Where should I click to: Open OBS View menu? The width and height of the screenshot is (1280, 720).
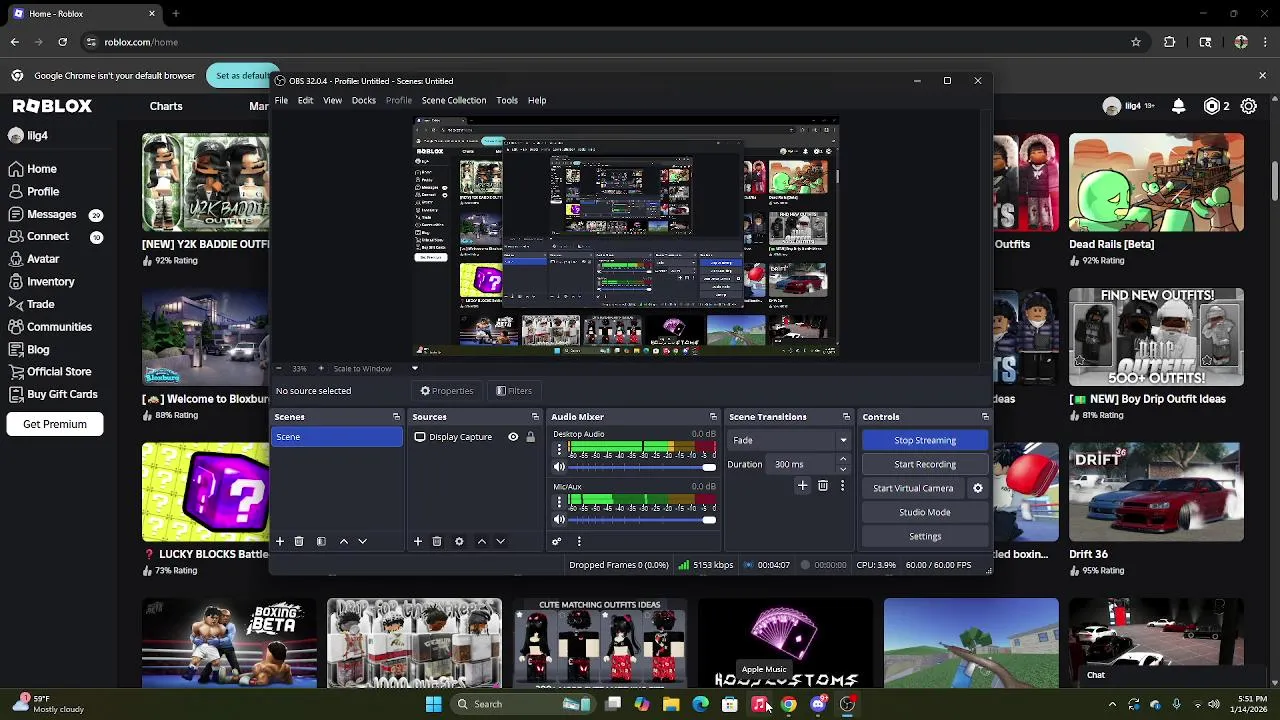pyautogui.click(x=332, y=100)
